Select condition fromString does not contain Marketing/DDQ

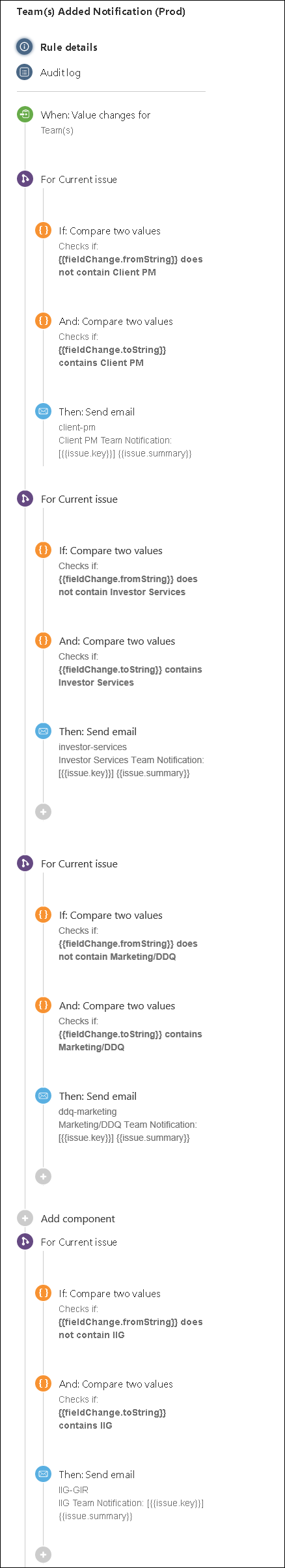click(x=130, y=936)
